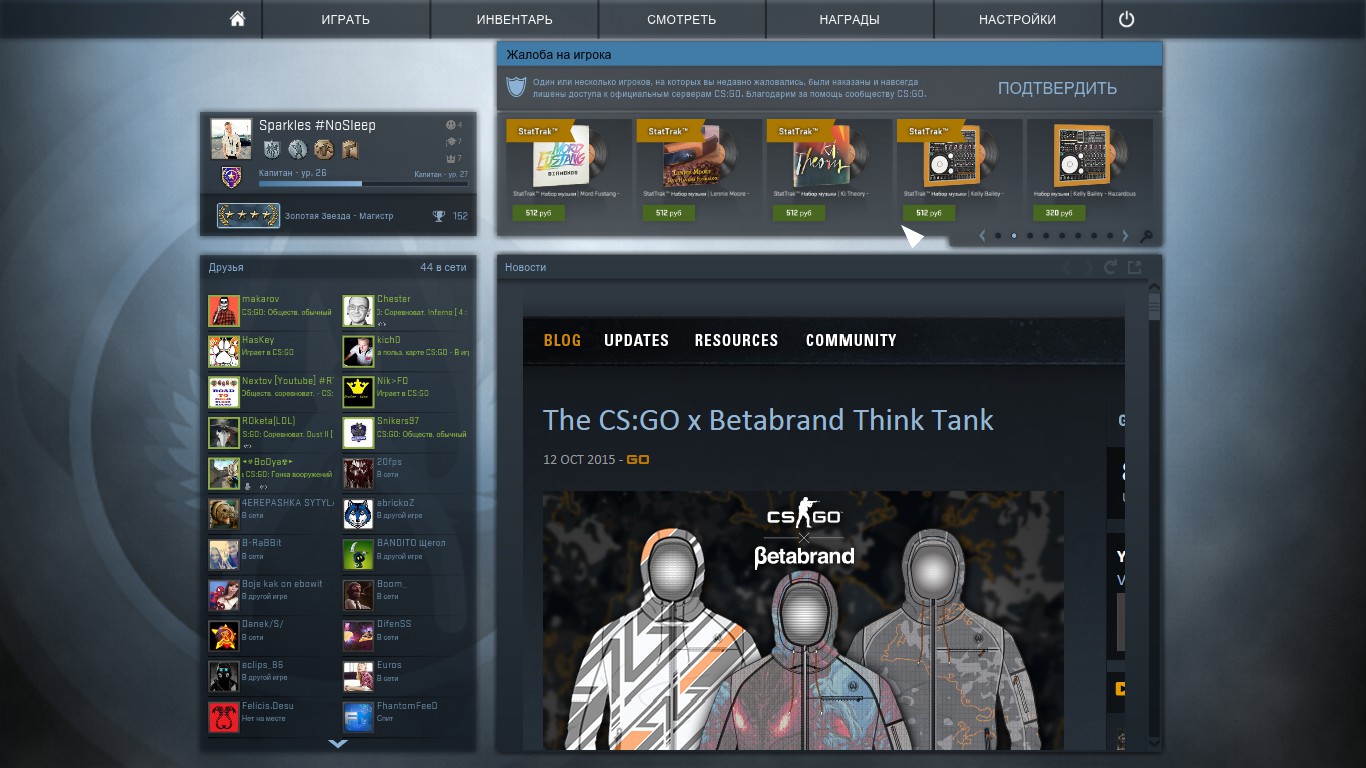Click the '44 в сети' online count
1366x768 pixels.
pyautogui.click(x=443, y=268)
